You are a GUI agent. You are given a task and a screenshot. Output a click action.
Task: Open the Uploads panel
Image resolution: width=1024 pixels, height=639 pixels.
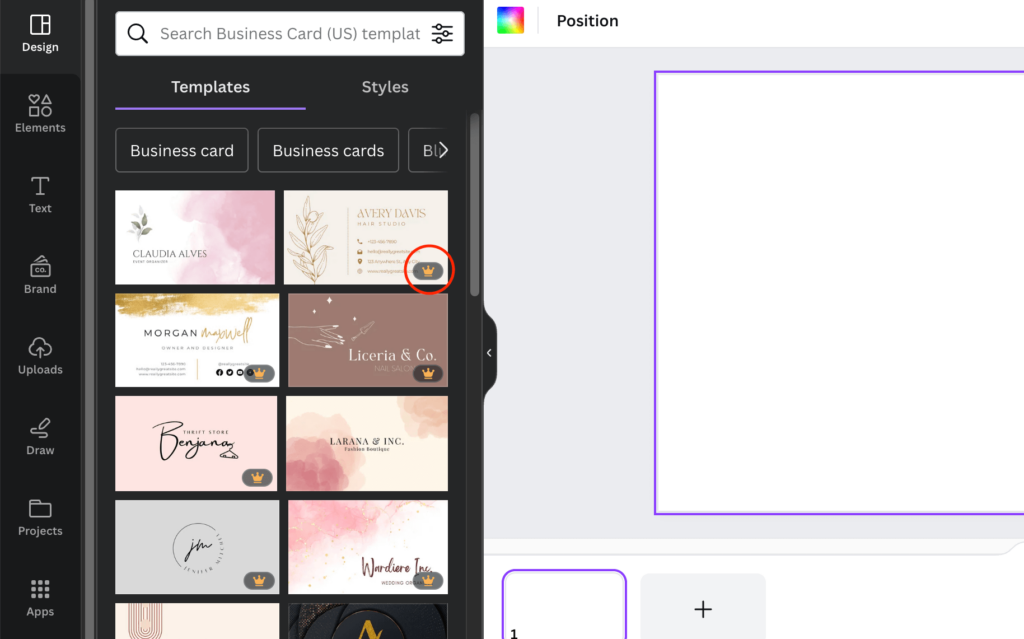pos(40,355)
